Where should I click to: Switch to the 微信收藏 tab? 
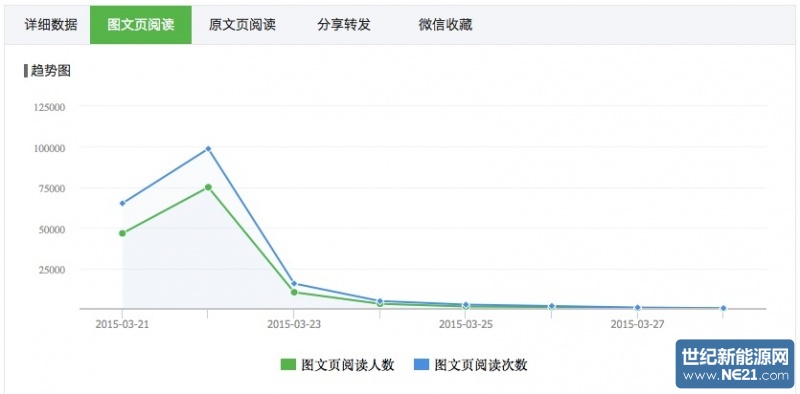[x=445, y=25]
